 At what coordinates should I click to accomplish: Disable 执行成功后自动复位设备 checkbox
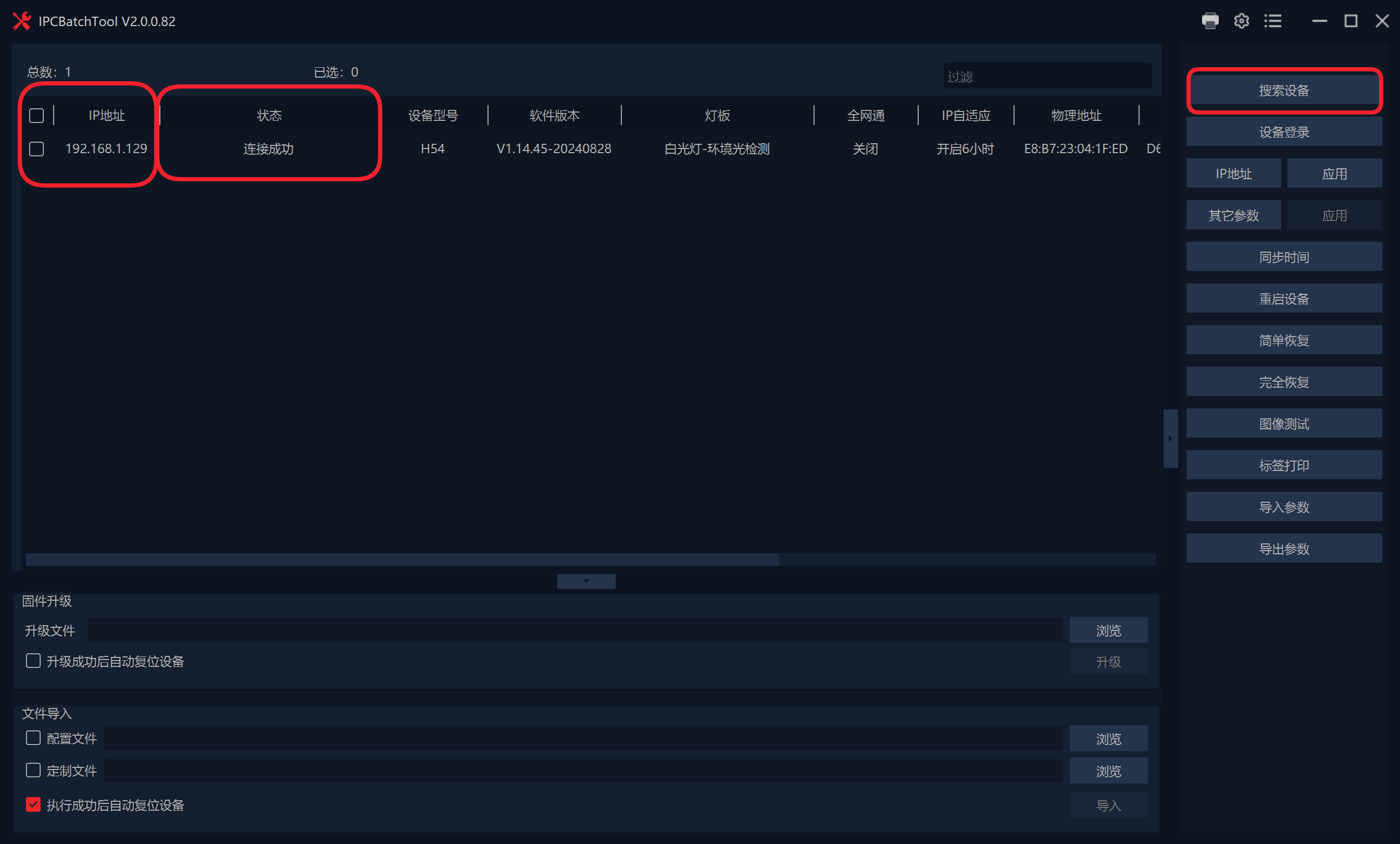pos(33,804)
